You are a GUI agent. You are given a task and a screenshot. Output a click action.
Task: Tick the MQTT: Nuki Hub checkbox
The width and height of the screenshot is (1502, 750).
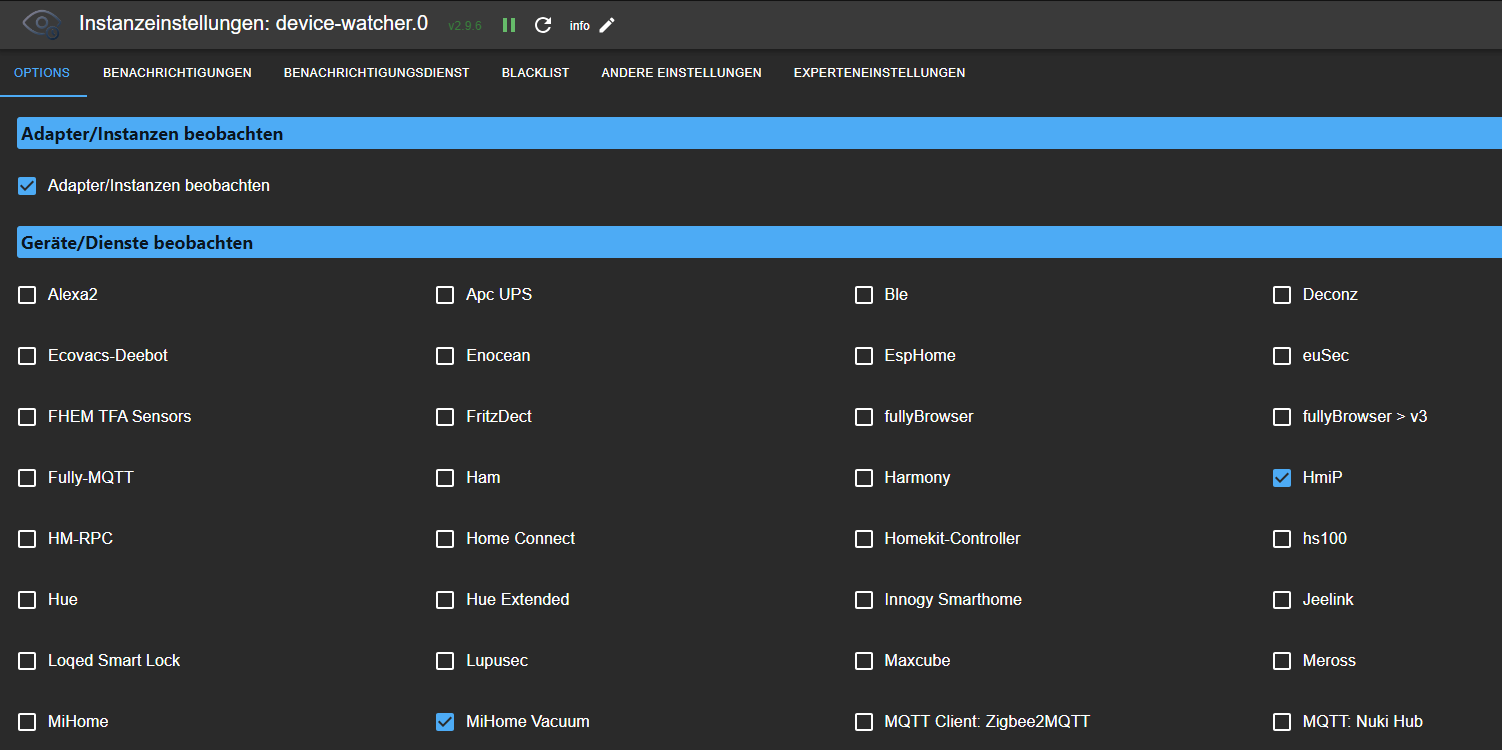pos(1282,722)
